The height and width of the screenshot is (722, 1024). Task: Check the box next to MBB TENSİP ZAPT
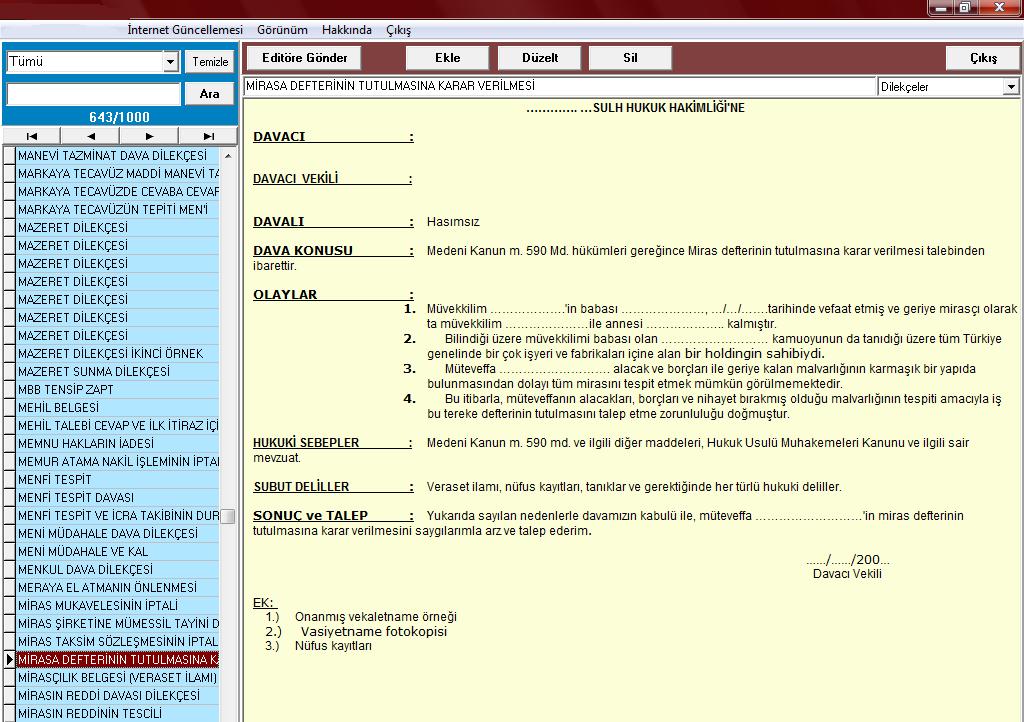point(9,390)
